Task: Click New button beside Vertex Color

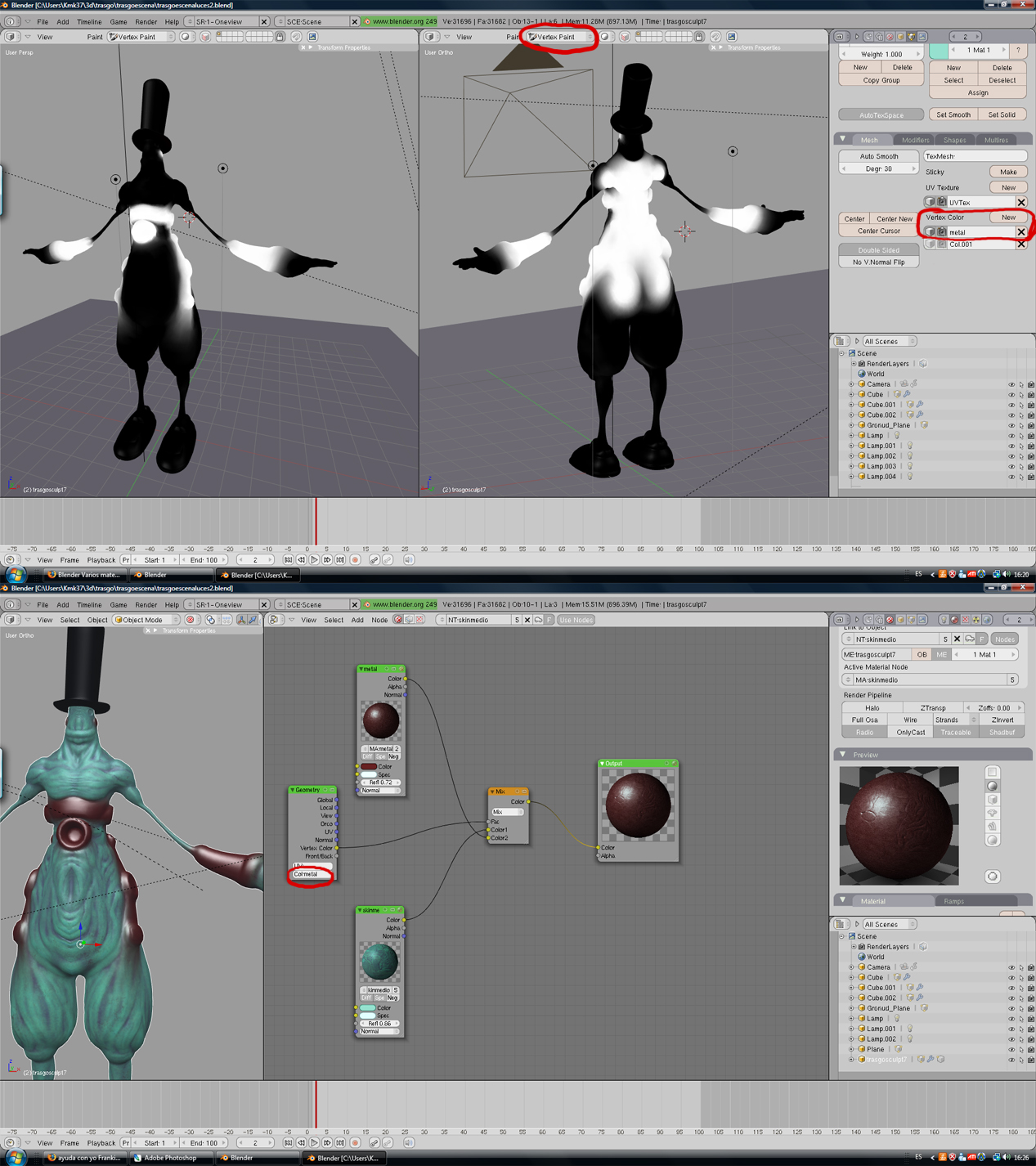Action: point(1008,218)
